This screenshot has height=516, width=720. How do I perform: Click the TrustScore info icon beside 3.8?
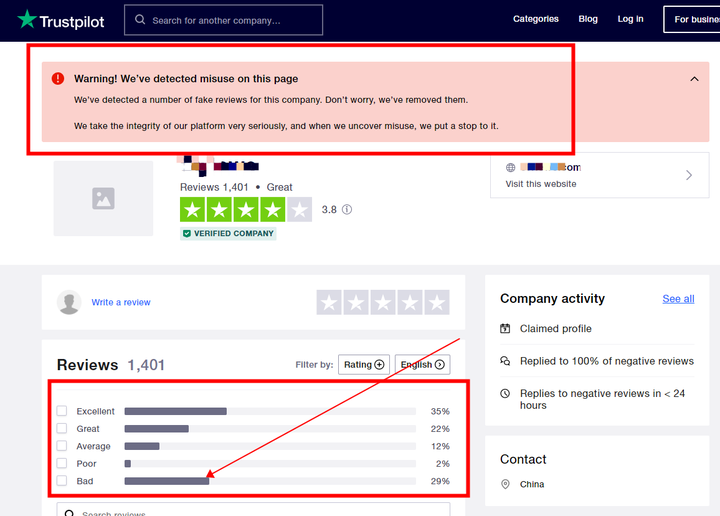(x=347, y=210)
